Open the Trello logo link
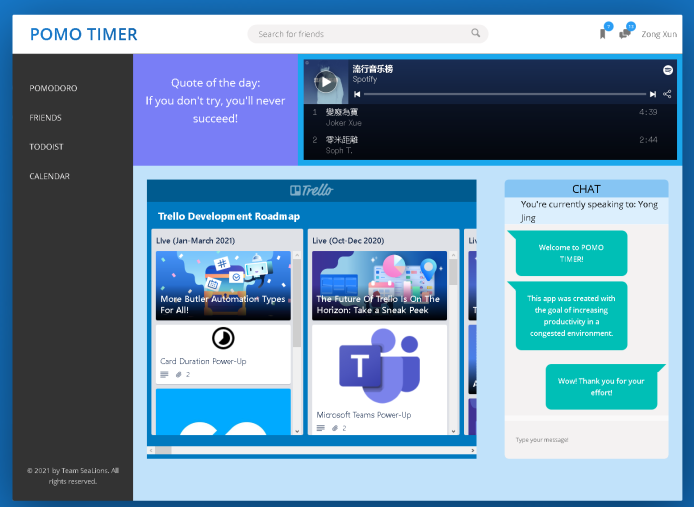 click(x=312, y=190)
